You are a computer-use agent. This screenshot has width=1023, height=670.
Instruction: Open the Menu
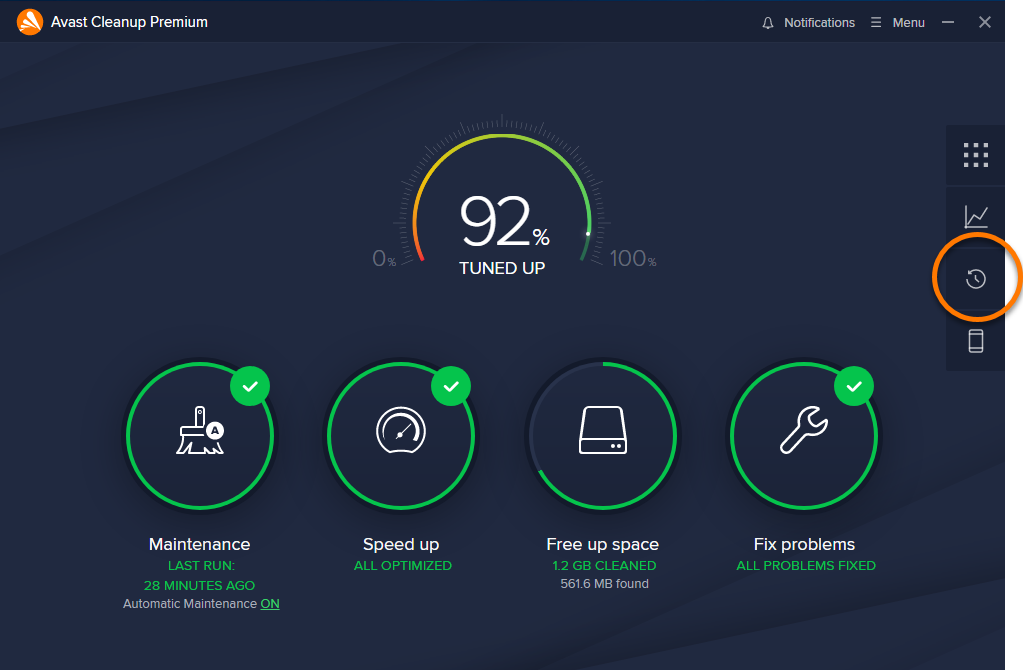[898, 23]
